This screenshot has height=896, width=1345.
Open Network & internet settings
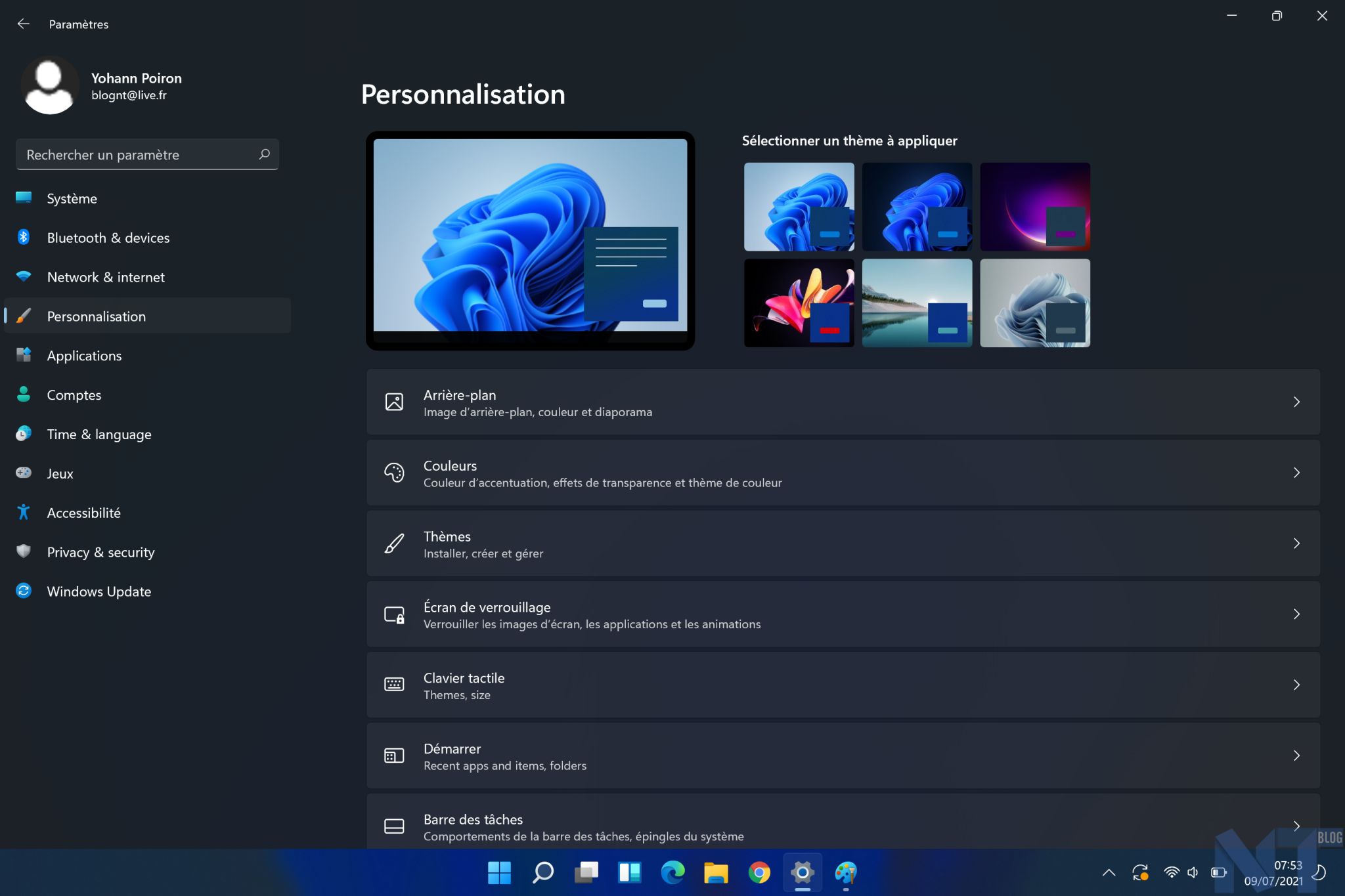[x=105, y=276]
